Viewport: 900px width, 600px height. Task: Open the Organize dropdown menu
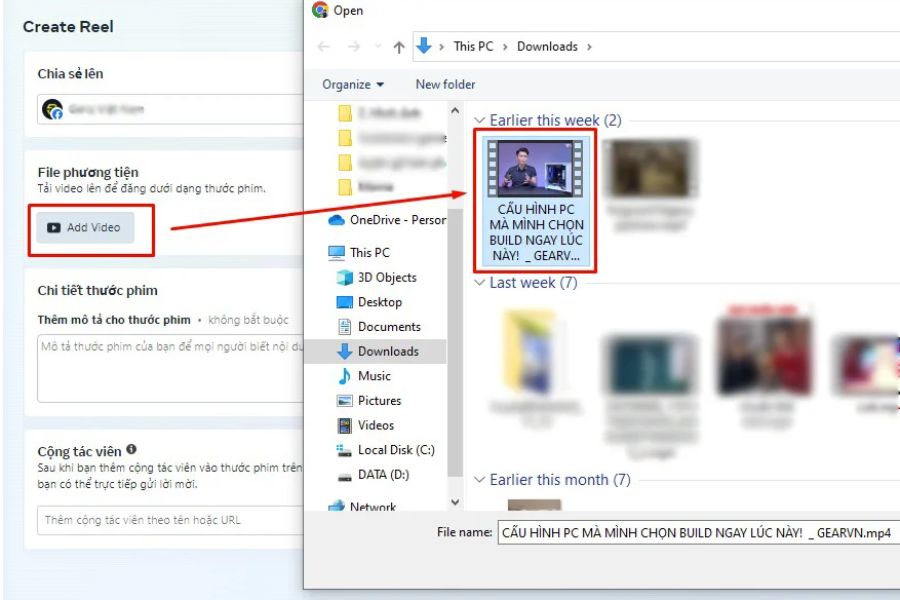[x=352, y=84]
